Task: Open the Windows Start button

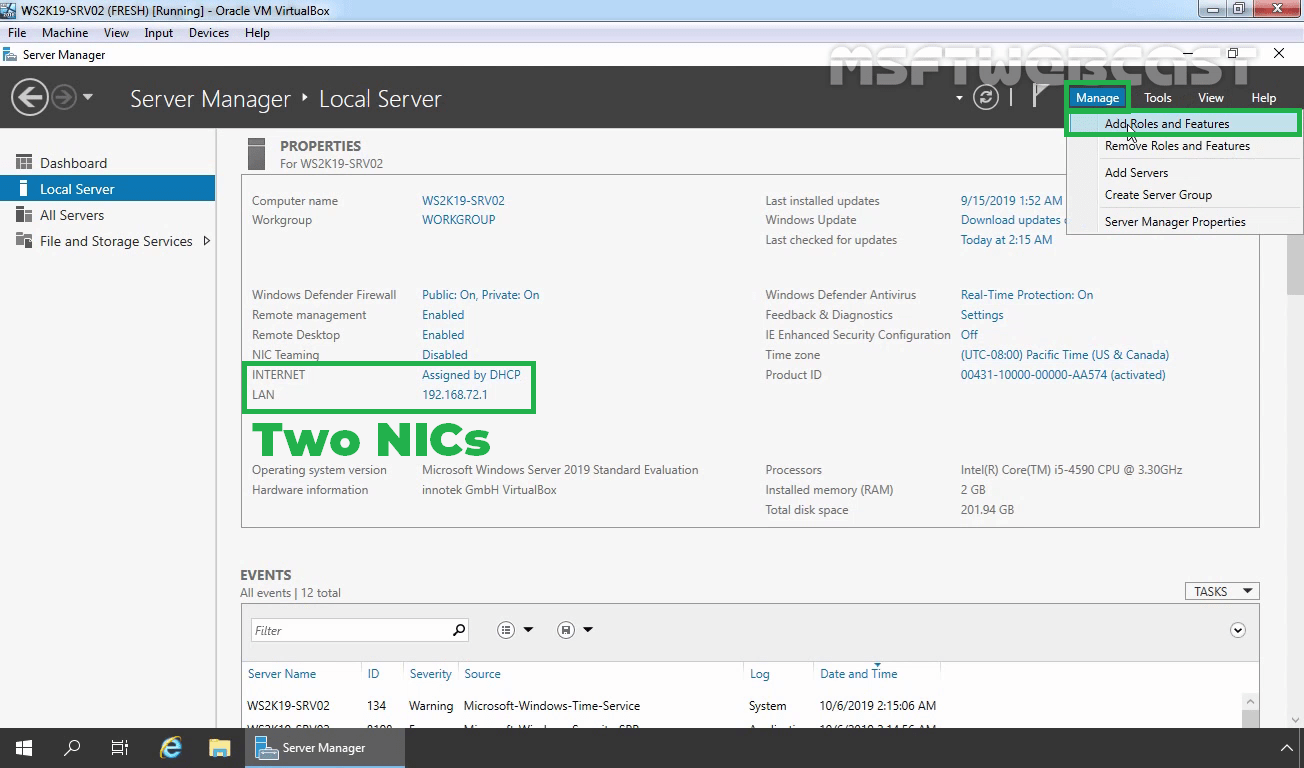Action: [24, 748]
